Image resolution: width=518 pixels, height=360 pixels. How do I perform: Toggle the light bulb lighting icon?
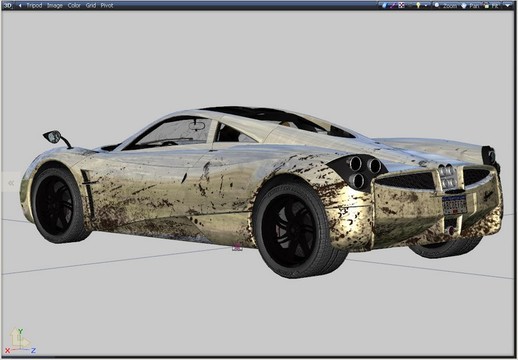(418, 5)
